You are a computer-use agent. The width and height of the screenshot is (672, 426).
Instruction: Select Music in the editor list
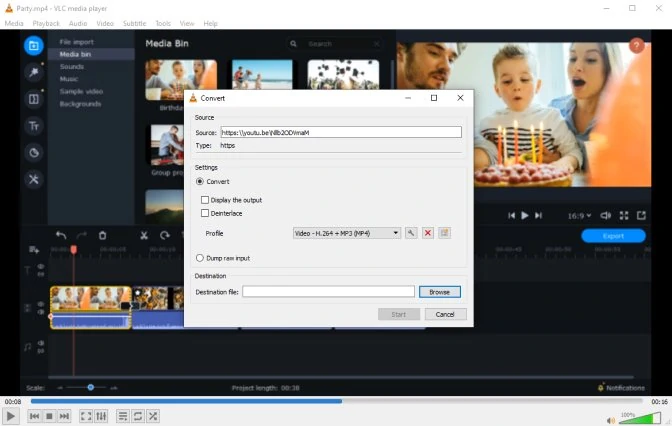[x=69, y=79]
